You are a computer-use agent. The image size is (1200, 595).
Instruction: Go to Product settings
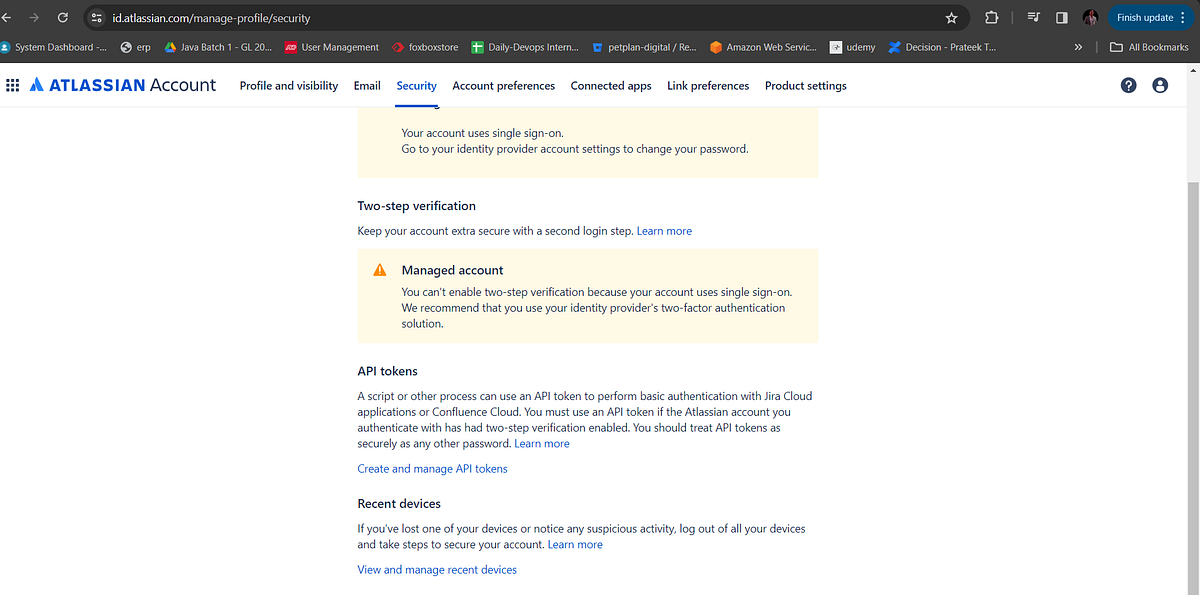(x=805, y=86)
